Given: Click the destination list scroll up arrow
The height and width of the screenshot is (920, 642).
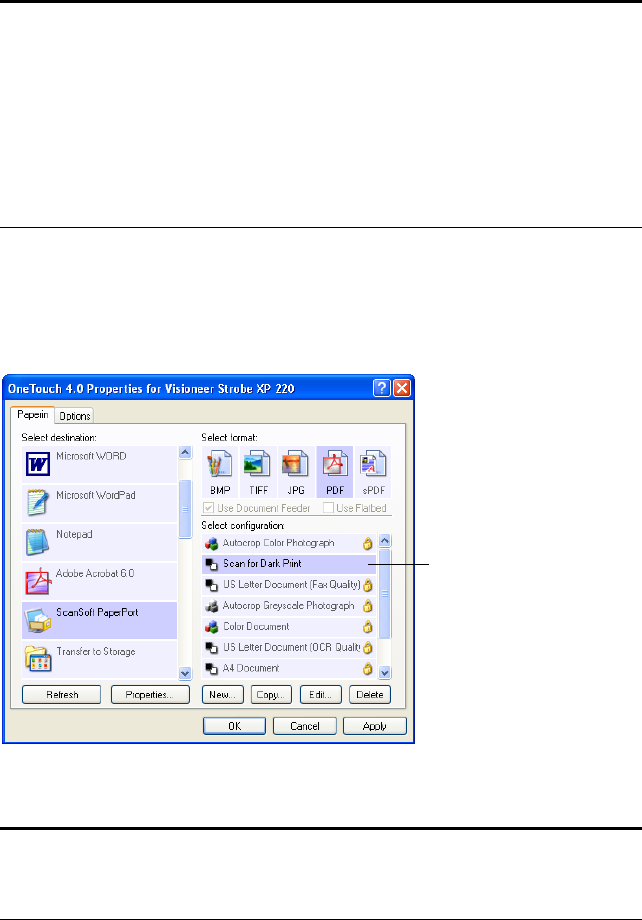Looking at the screenshot, I should click(185, 452).
